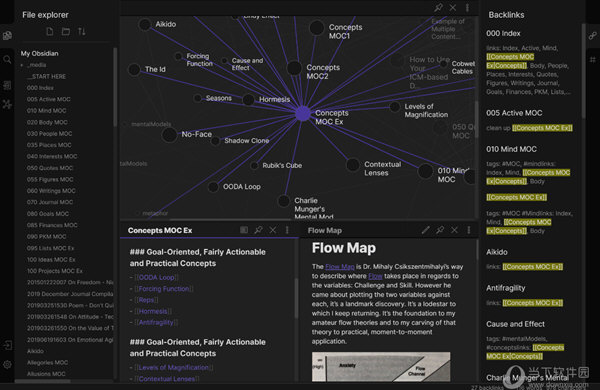
Task: Open the Flow Map link in note text
Action: [339, 267]
